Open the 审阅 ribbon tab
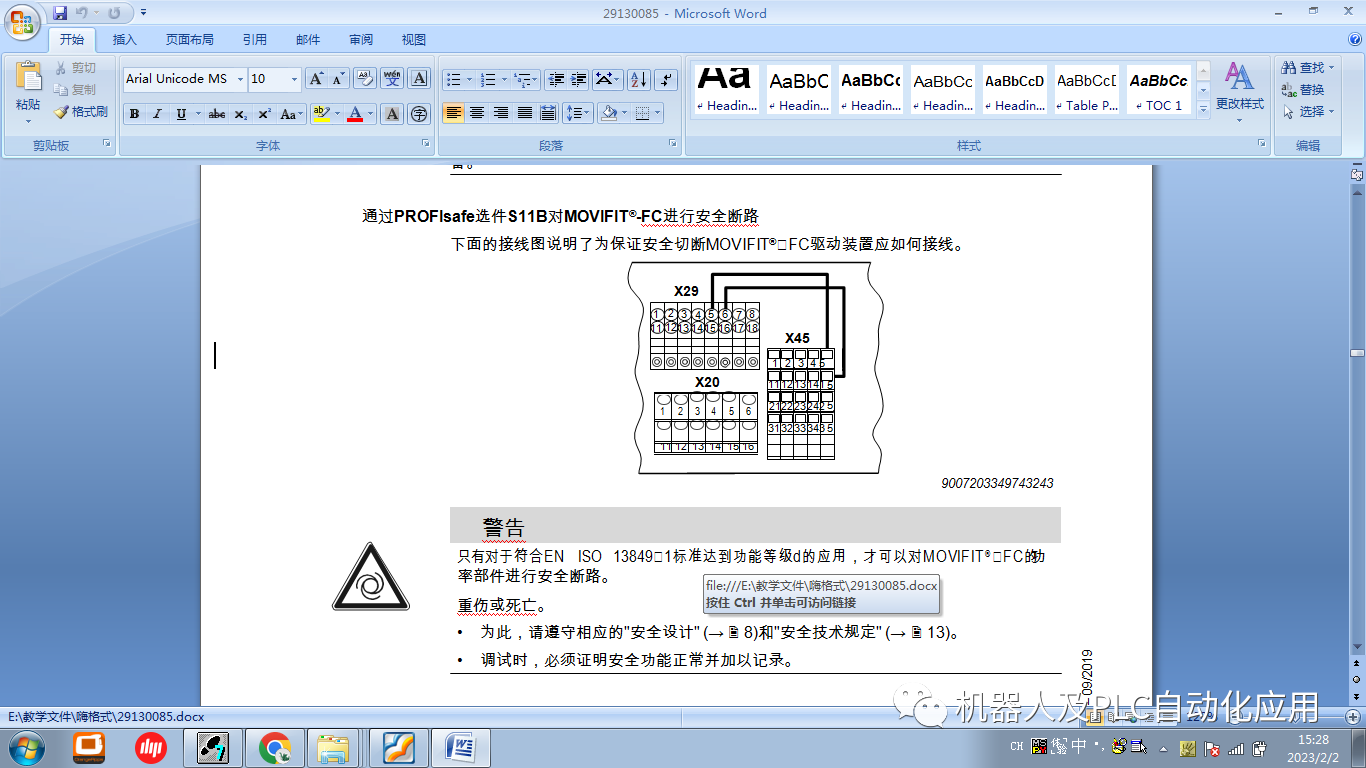 click(x=360, y=39)
